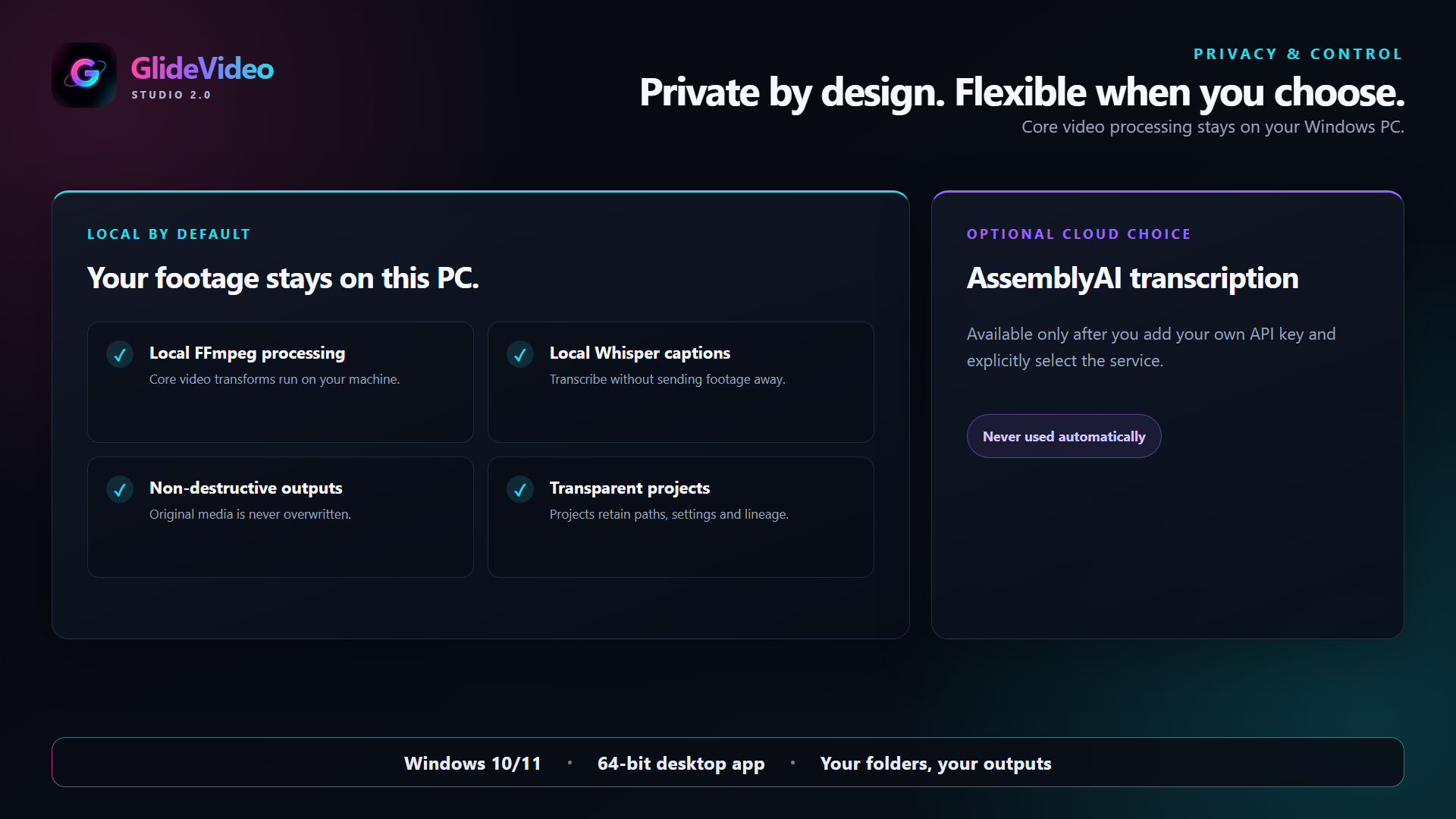Click the checkmark icon beside Transparent projects
The height and width of the screenshot is (819, 1456).
[520, 489]
